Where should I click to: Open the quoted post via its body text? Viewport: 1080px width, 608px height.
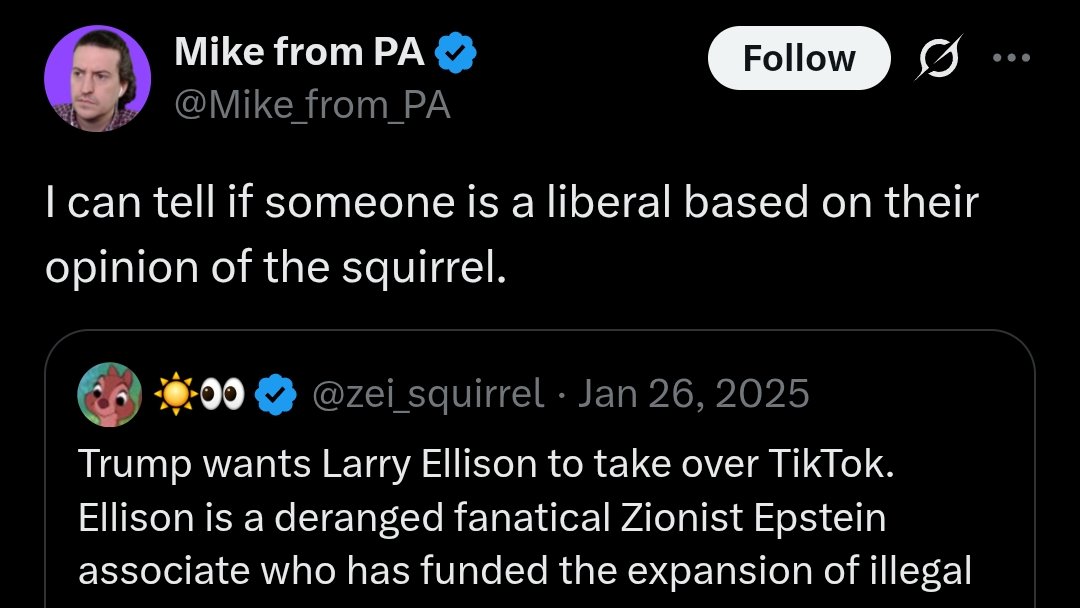click(525, 517)
